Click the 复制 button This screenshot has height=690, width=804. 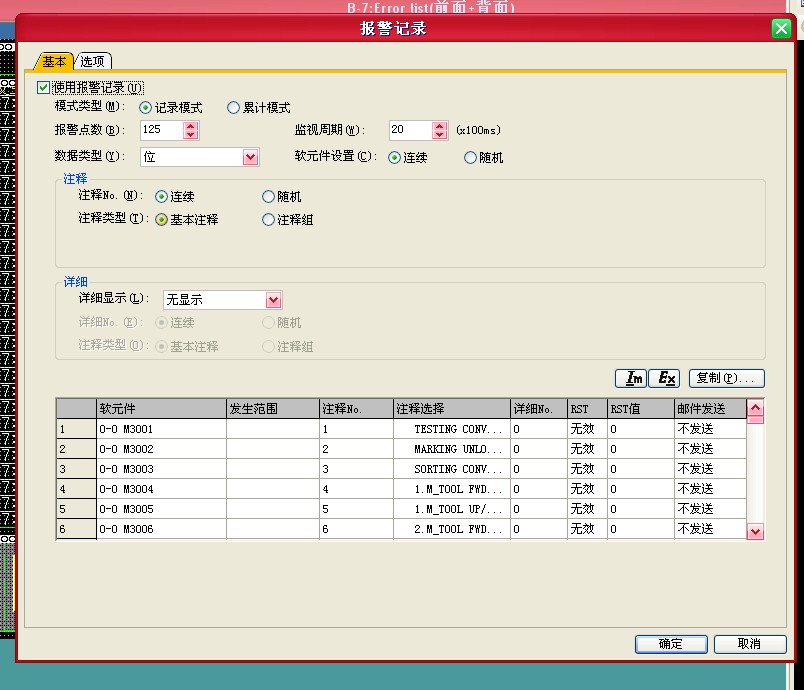pos(727,378)
